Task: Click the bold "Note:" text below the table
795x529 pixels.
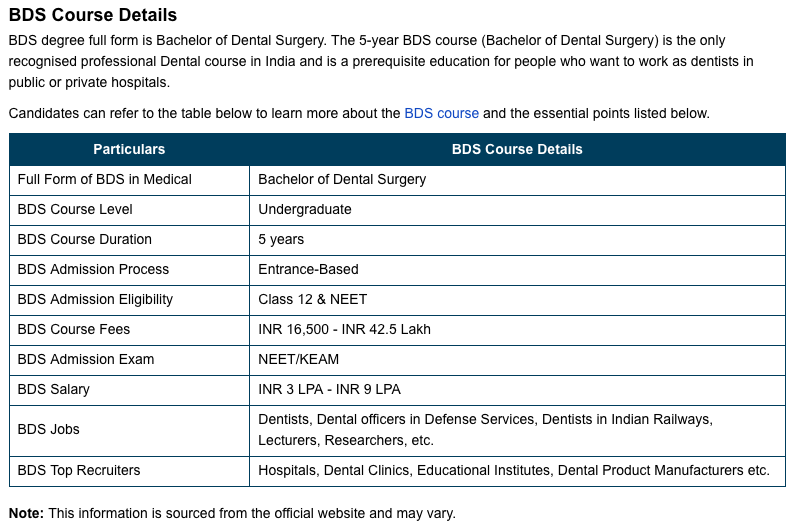Action: (x=26, y=513)
